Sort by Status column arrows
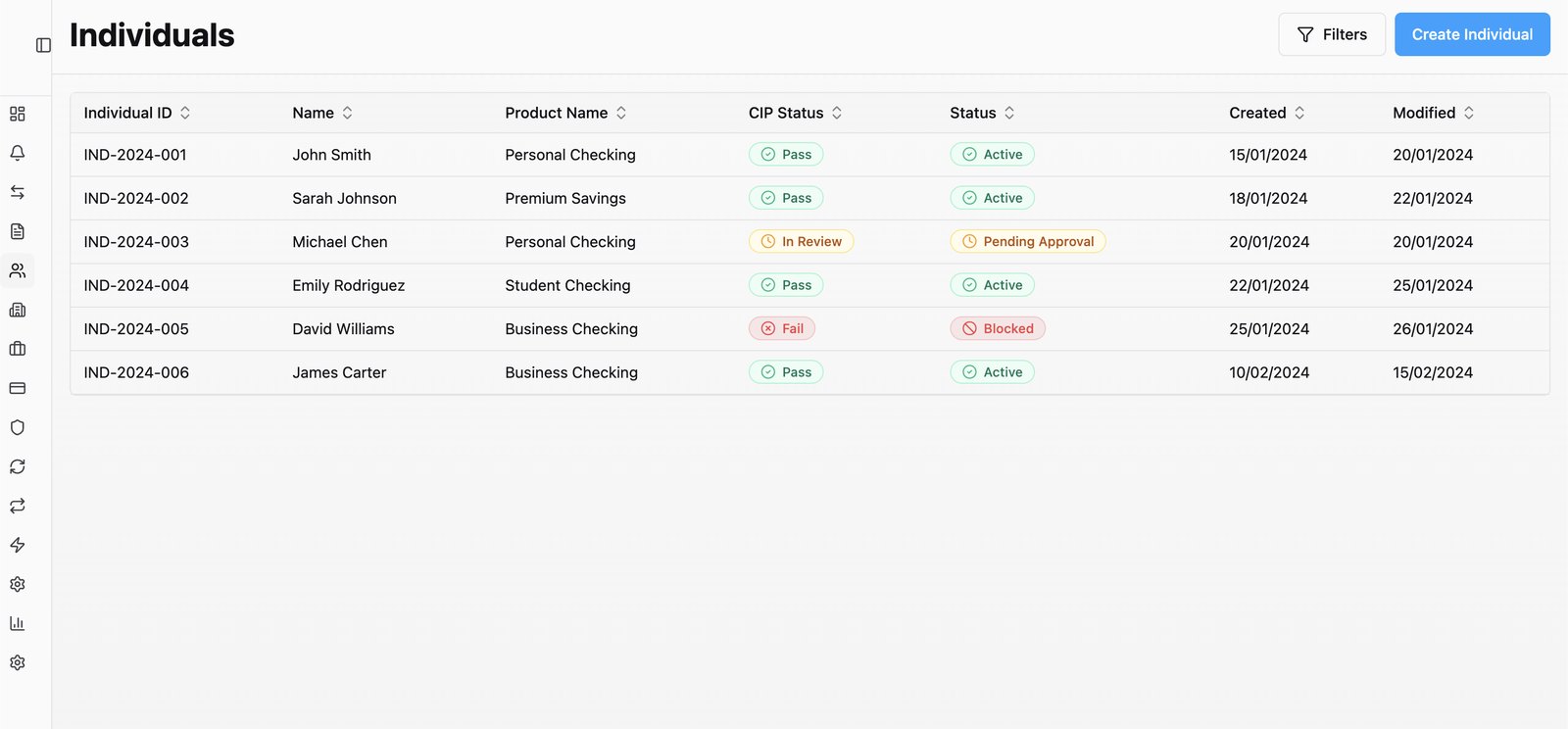 (x=1009, y=113)
